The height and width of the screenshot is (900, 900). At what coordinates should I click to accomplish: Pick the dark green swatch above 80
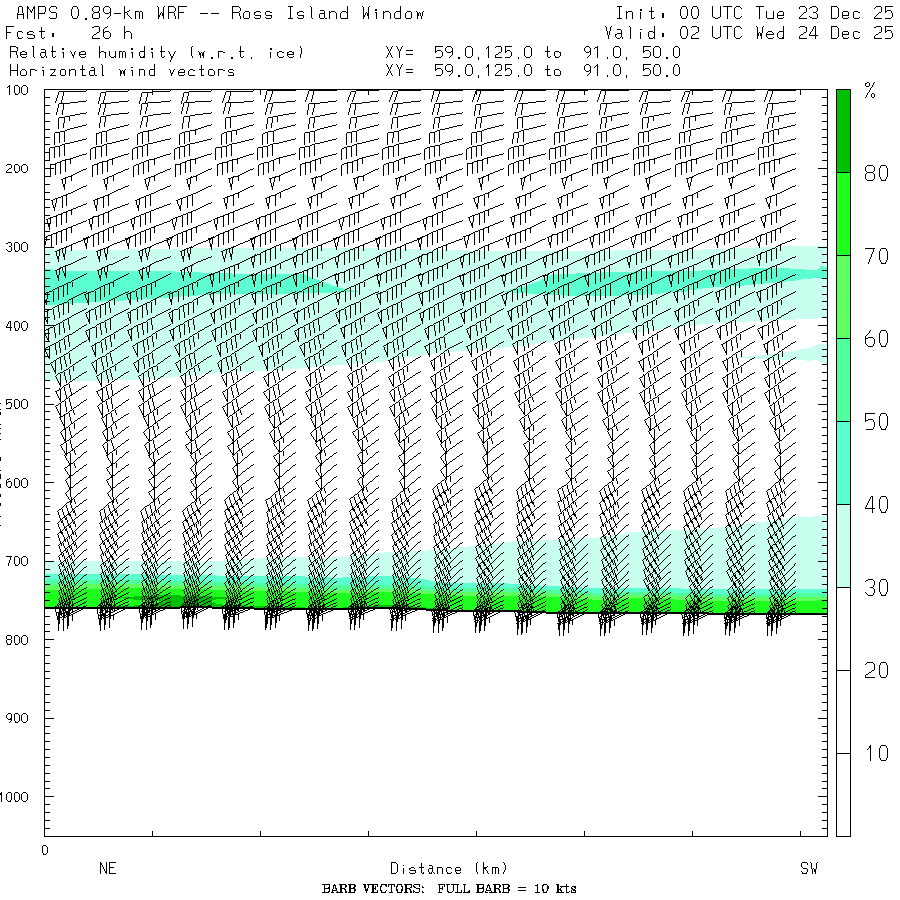[x=843, y=130]
